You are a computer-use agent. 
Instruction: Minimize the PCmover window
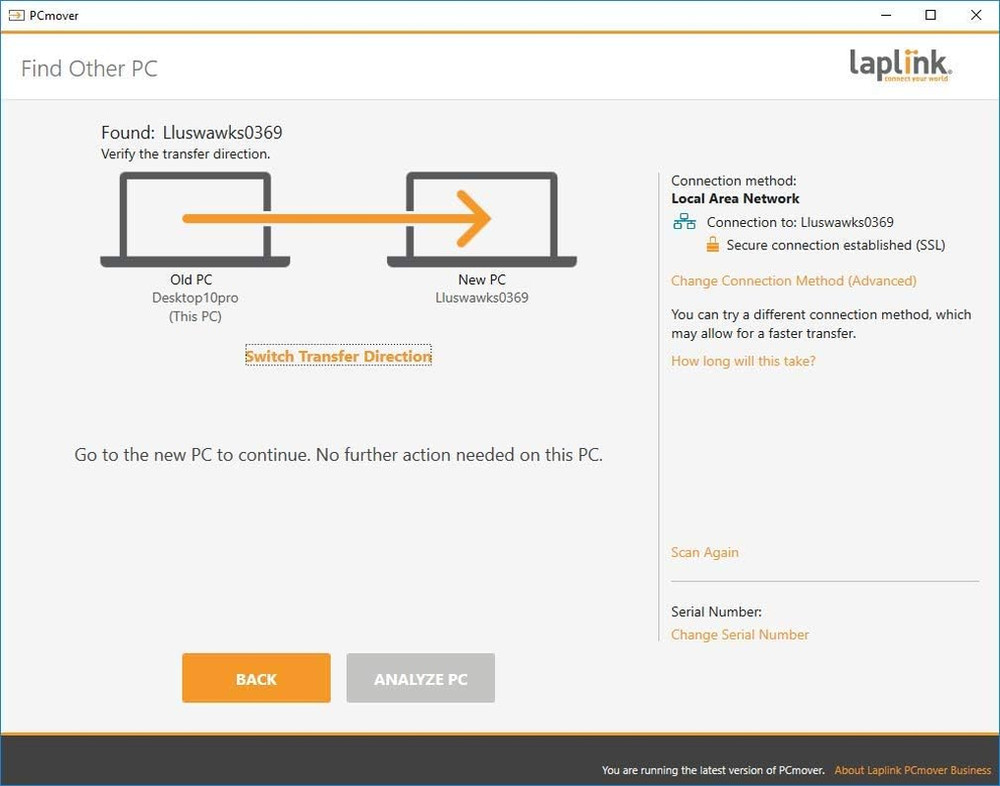coord(886,15)
